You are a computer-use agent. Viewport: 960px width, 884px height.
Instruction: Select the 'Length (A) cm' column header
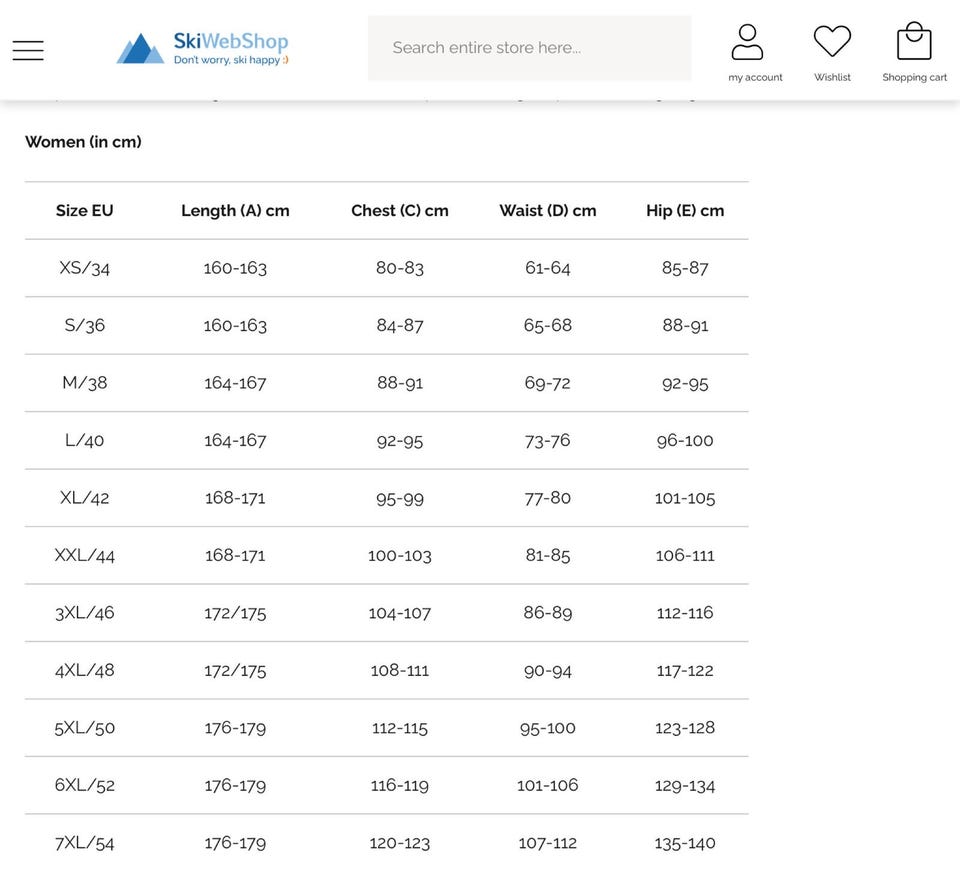[235, 211]
